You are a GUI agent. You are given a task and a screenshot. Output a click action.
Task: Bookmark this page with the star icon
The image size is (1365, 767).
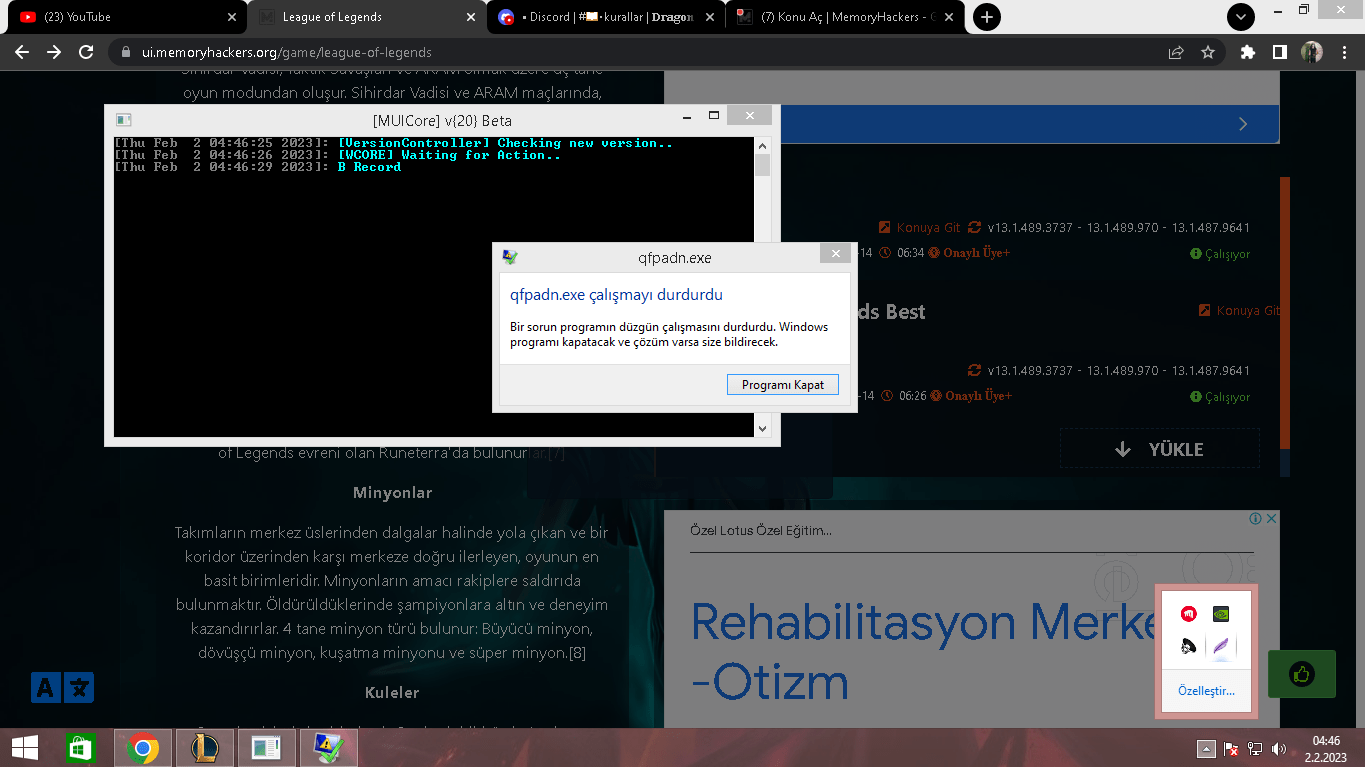tap(1207, 52)
